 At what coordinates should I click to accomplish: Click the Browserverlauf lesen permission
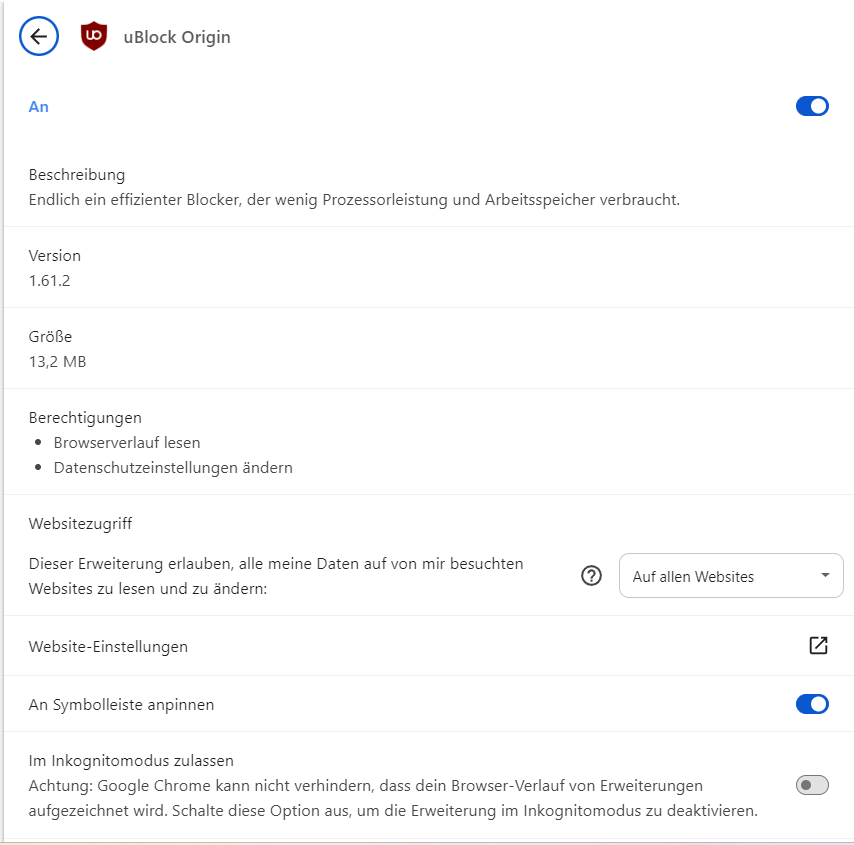(127, 442)
